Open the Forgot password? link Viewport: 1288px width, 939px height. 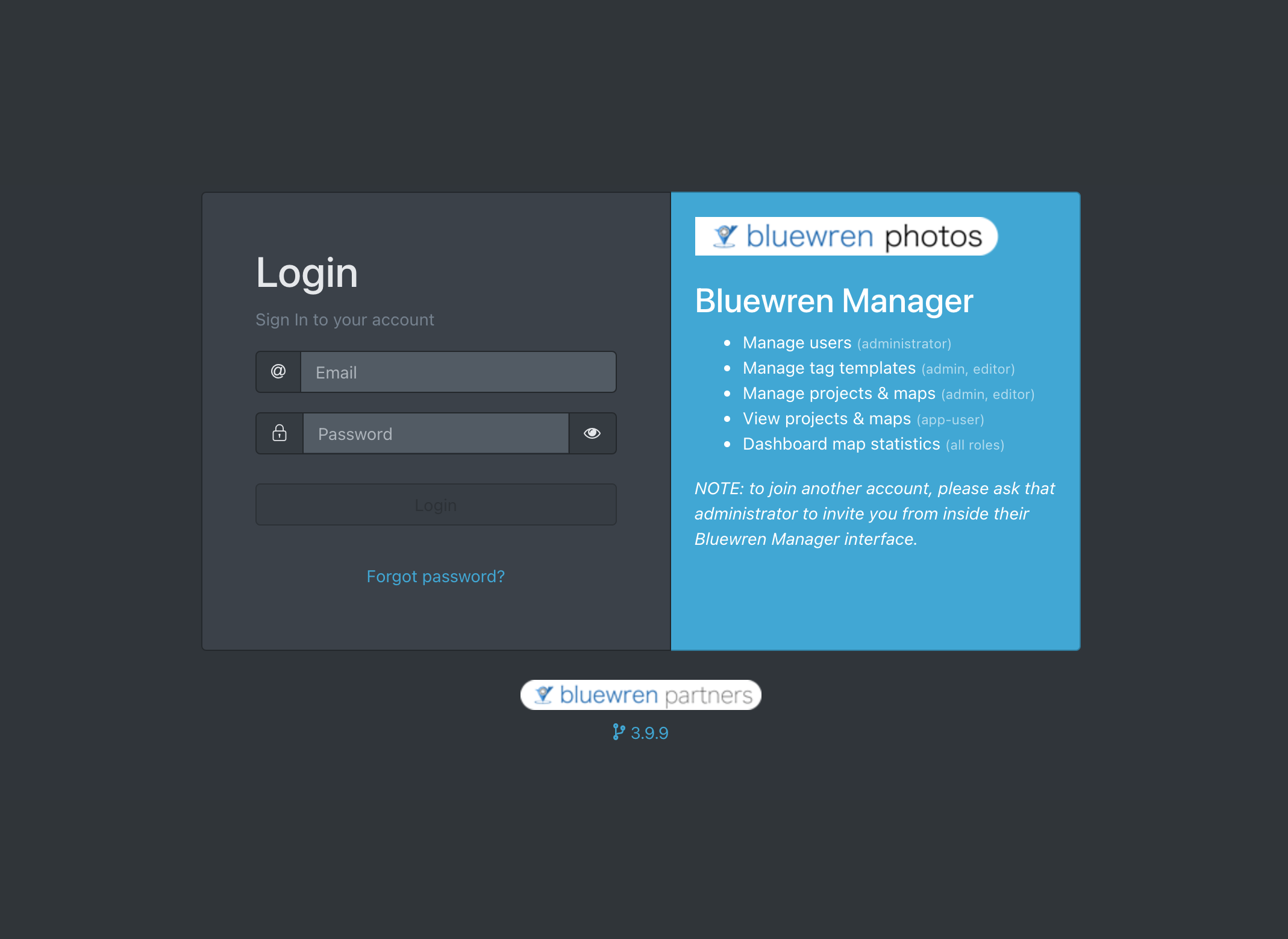(x=436, y=576)
